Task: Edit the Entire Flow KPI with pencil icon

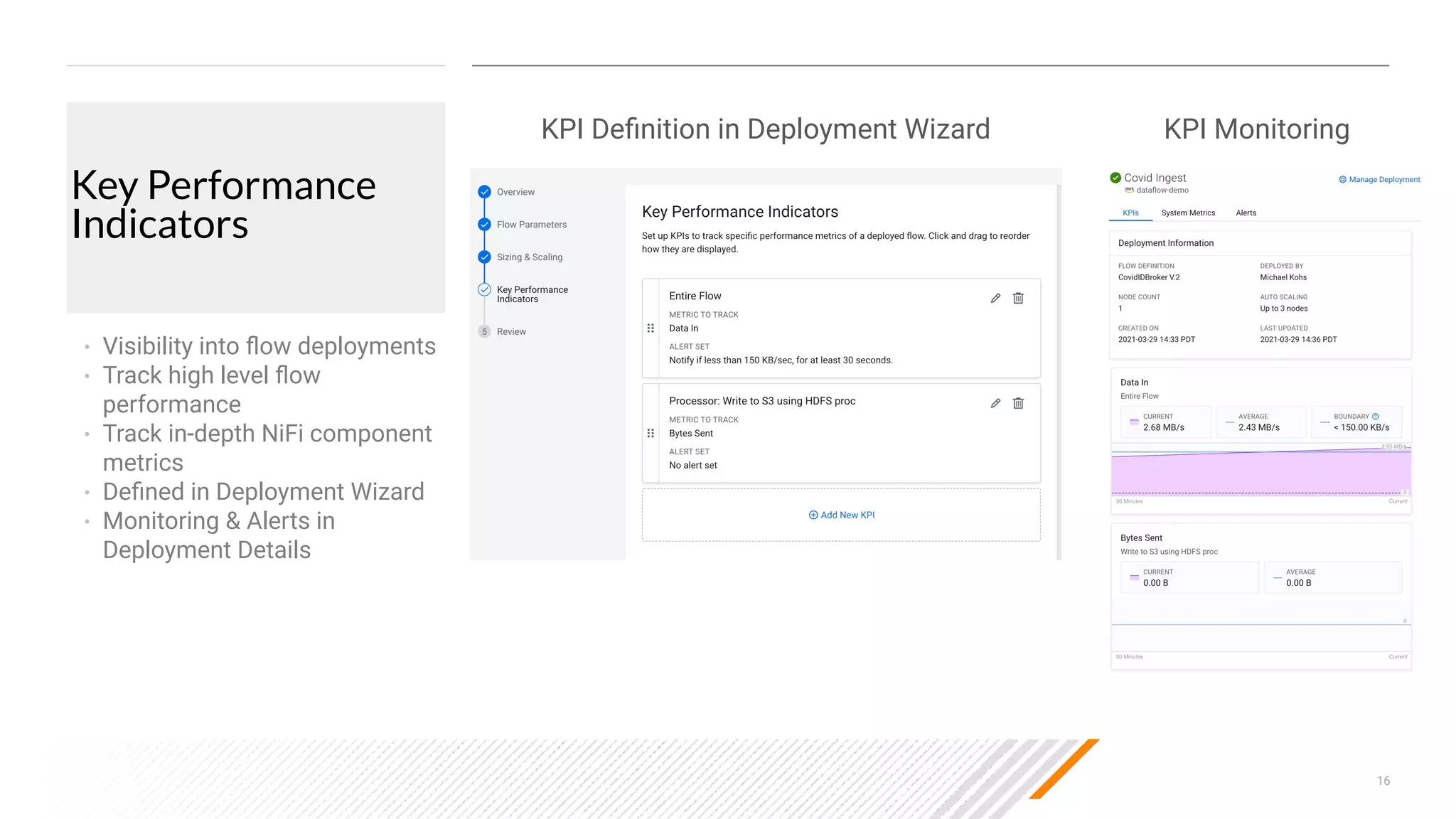Action: tap(995, 298)
